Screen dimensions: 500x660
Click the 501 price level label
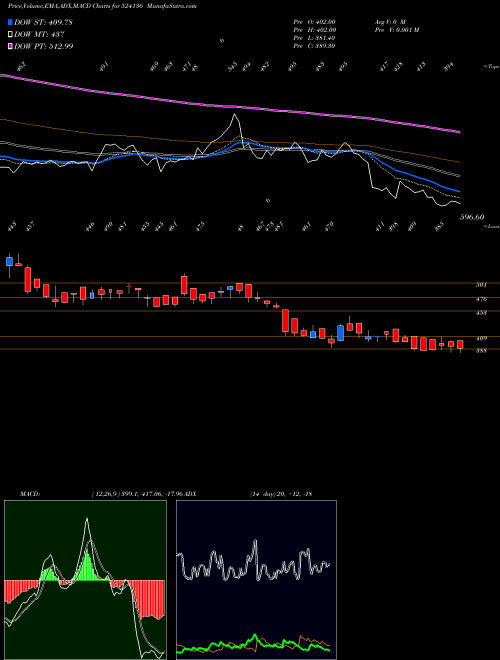pos(481,285)
